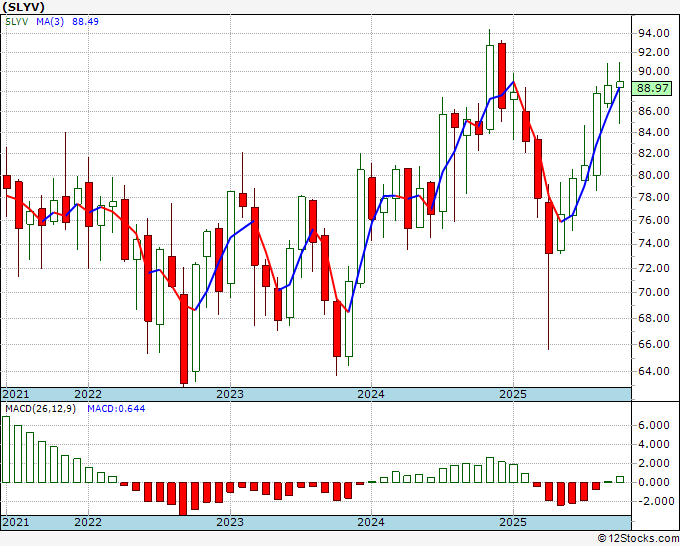Image resolution: width=680 pixels, height=546 pixels.
Task: Click the 92.00 price axis label
Action: 653,52
